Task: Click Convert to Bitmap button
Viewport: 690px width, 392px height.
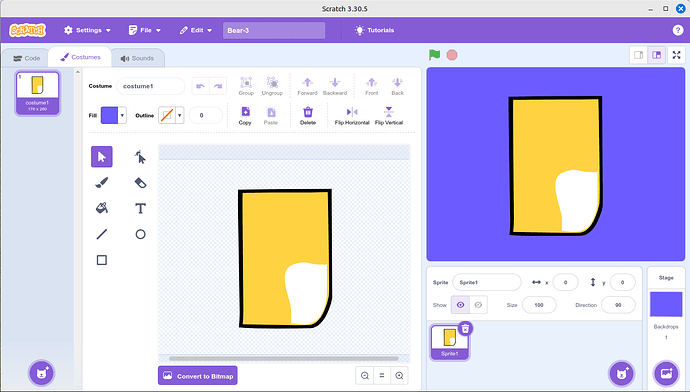Action: (198, 376)
